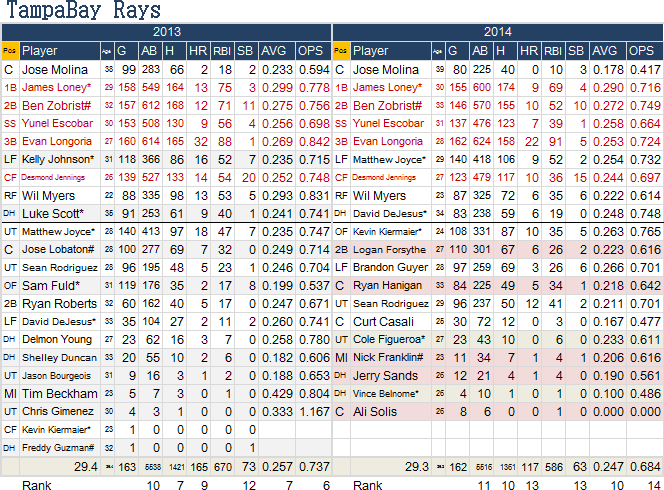The height and width of the screenshot is (490, 664).
Task: Click the 29.3 average age in 2014 totals
Action: tap(417, 467)
